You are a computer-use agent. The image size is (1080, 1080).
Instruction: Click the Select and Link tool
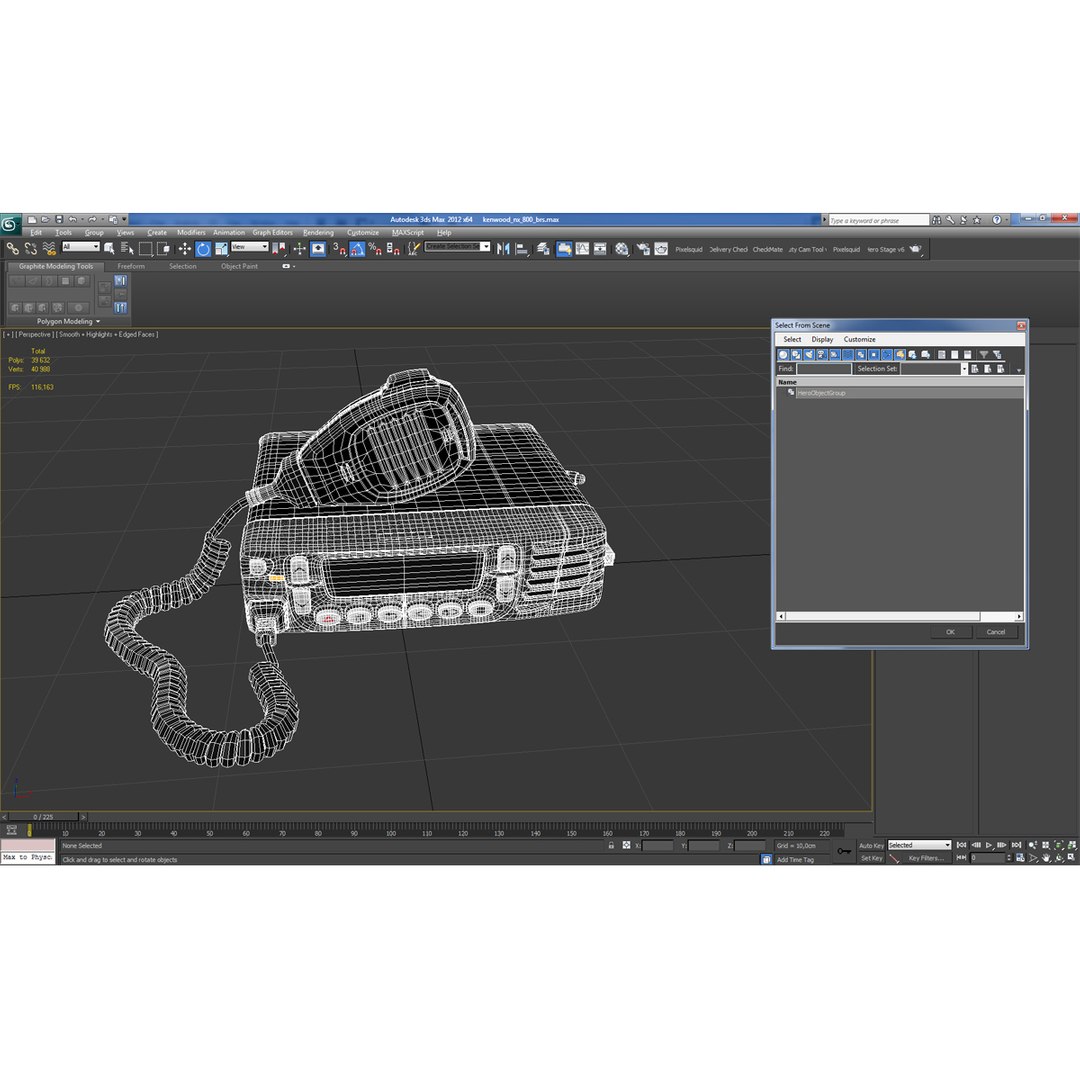12,249
